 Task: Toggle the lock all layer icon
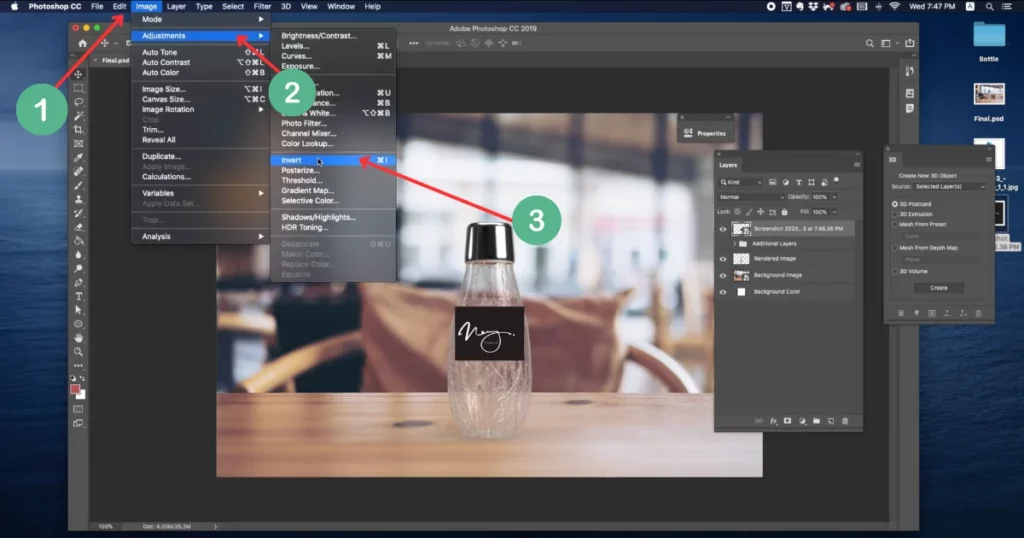(784, 212)
